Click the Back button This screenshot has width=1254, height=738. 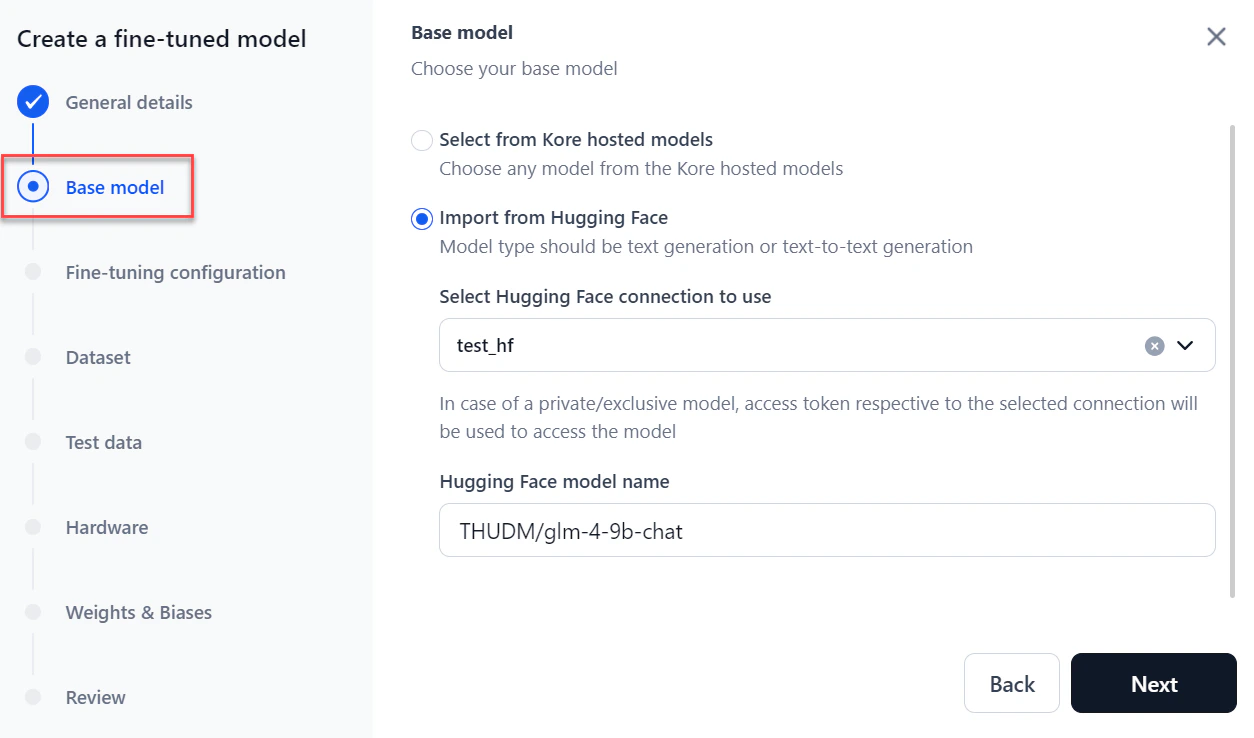(1011, 684)
